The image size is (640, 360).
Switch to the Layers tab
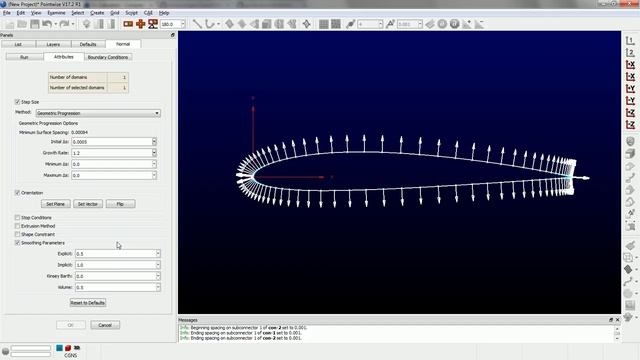pos(53,44)
